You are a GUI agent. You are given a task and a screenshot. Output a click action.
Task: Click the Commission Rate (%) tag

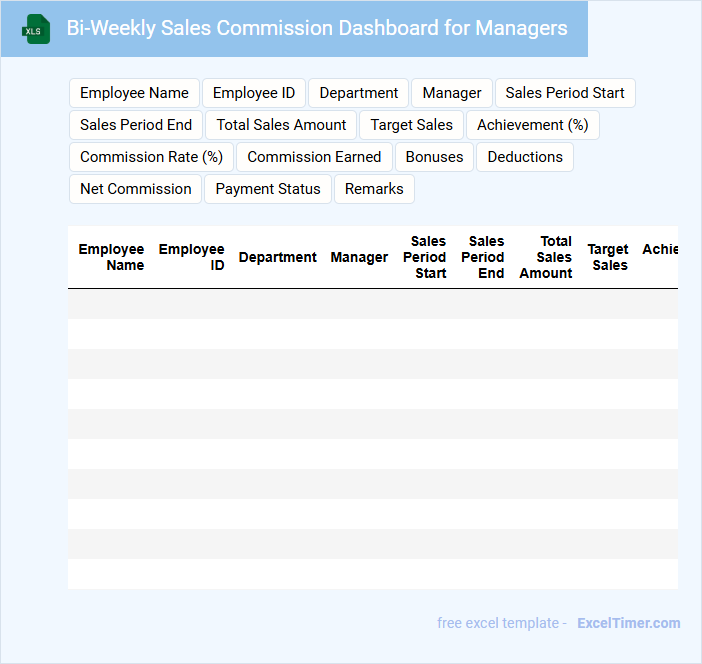tap(151, 157)
